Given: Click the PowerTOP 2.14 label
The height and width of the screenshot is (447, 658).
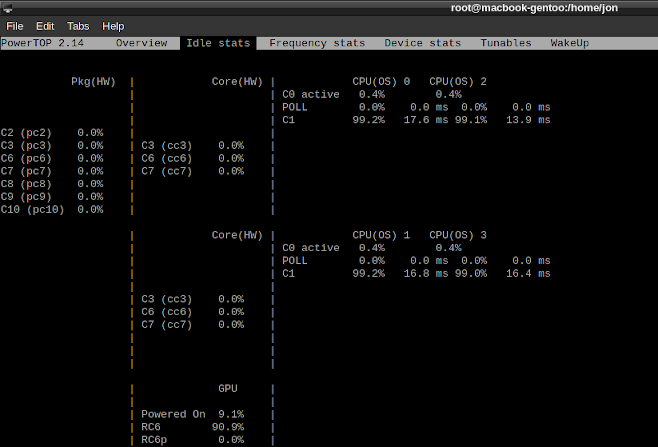Looking at the screenshot, I should 42,43.
